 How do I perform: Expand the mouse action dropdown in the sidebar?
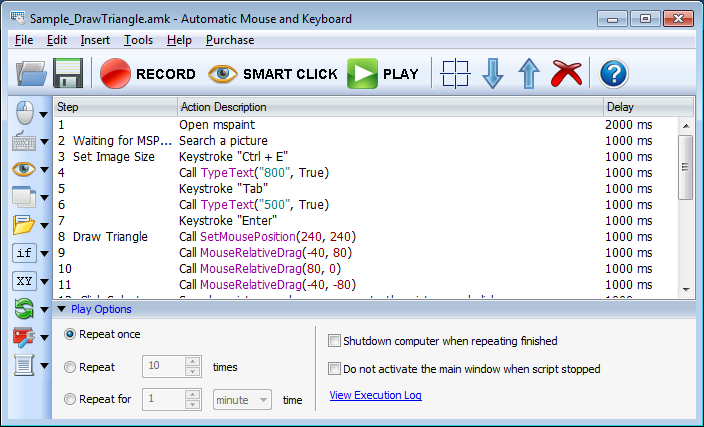tap(44, 113)
